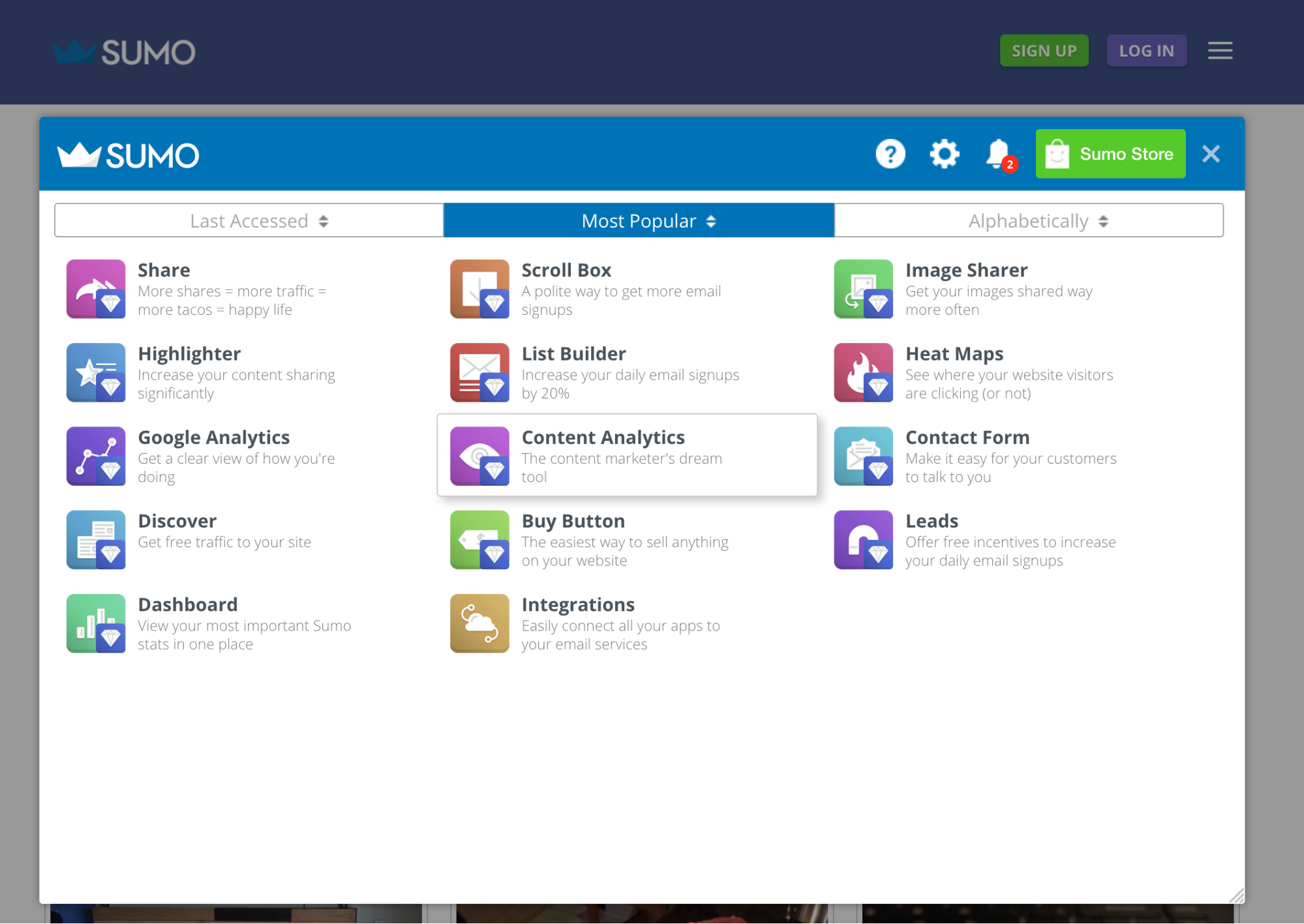Open the Integrations cloud icon
1304x924 pixels.
click(x=479, y=623)
